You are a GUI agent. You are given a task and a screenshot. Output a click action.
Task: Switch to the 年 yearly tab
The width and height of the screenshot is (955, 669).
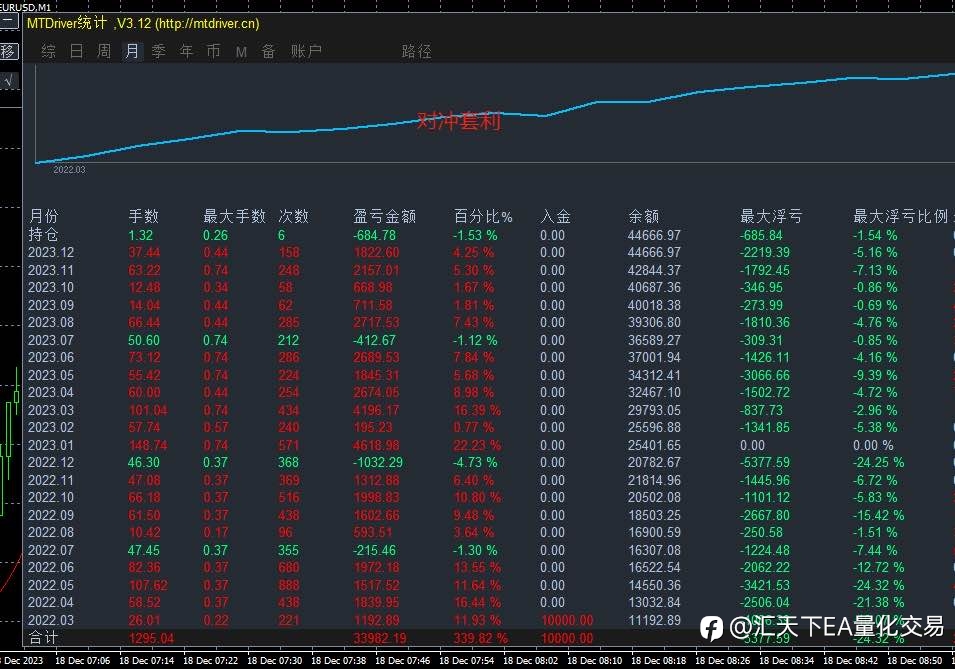pyautogui.click(x=186, y=51)
